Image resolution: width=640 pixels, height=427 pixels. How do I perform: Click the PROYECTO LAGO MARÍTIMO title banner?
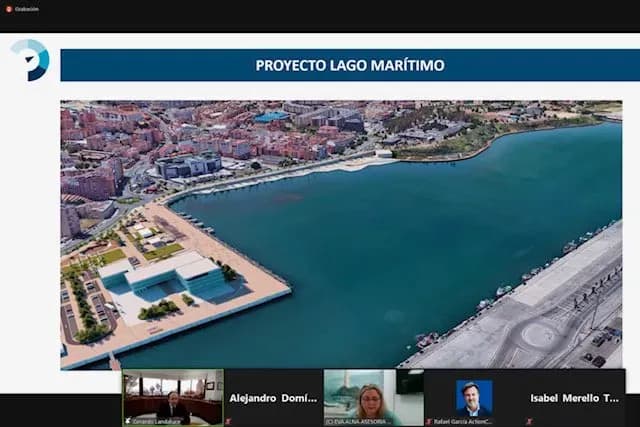[x=350, y=65]
